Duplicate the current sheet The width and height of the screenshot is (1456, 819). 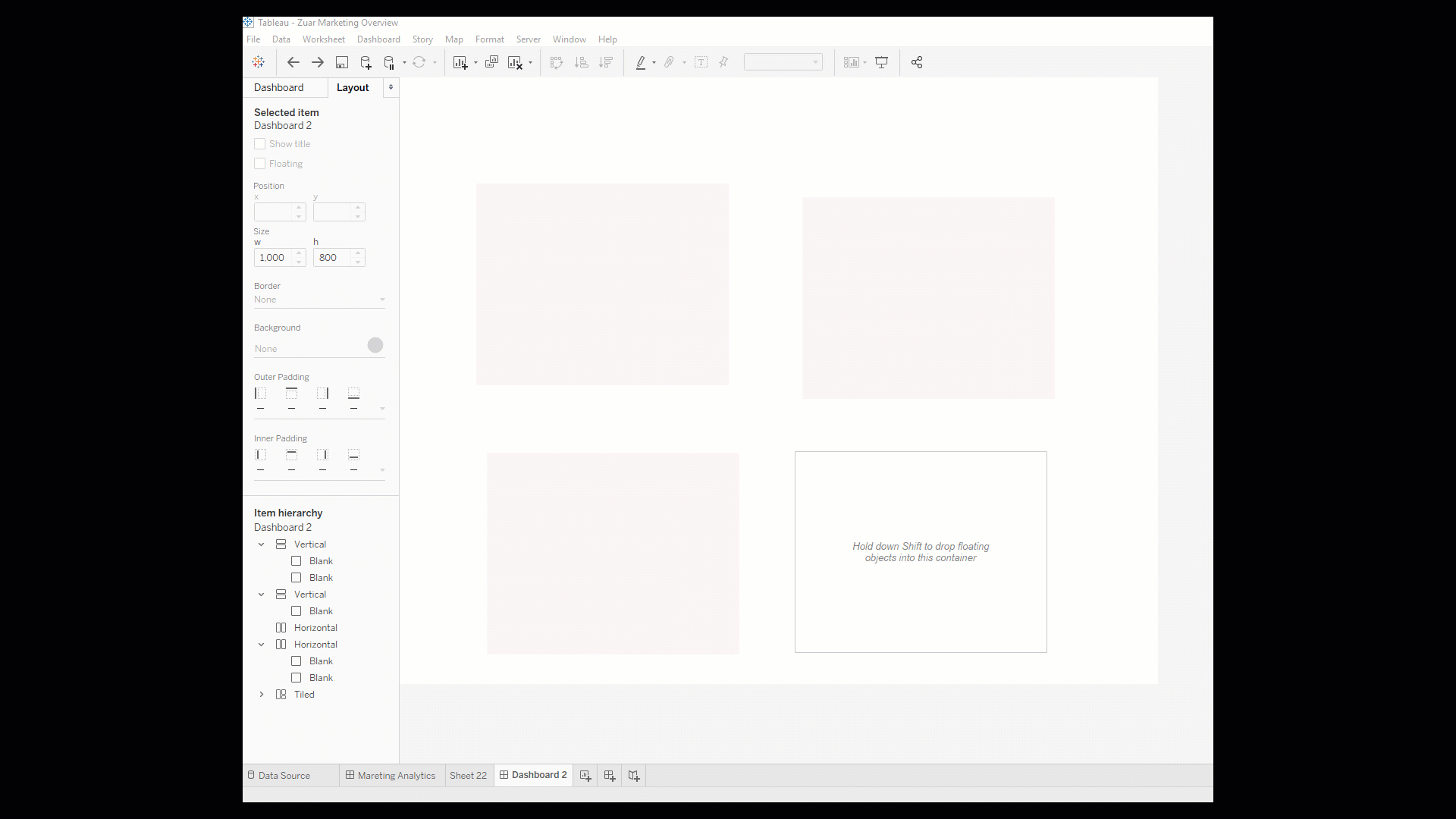pyautogui.click(x=491, y=62)
